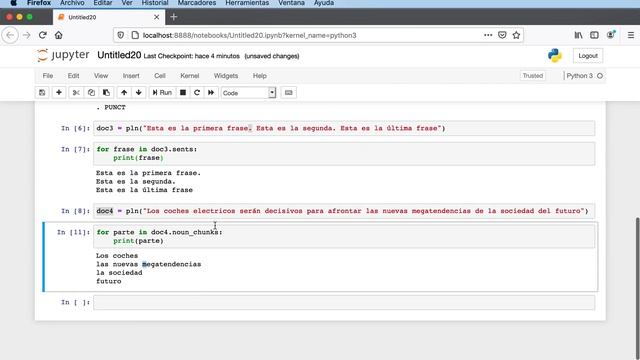Viewport: 640px width, 360px height.
Task: Click the tracking protection shield icon
Action: tap(120, 35)
